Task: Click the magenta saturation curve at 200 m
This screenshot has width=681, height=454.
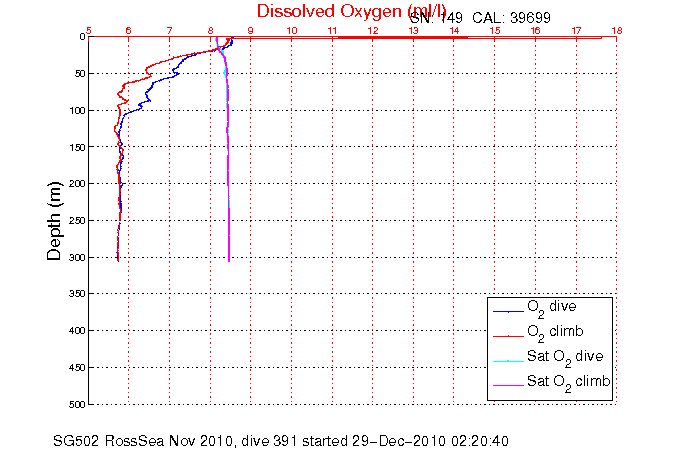Action: tap(229, 184)
